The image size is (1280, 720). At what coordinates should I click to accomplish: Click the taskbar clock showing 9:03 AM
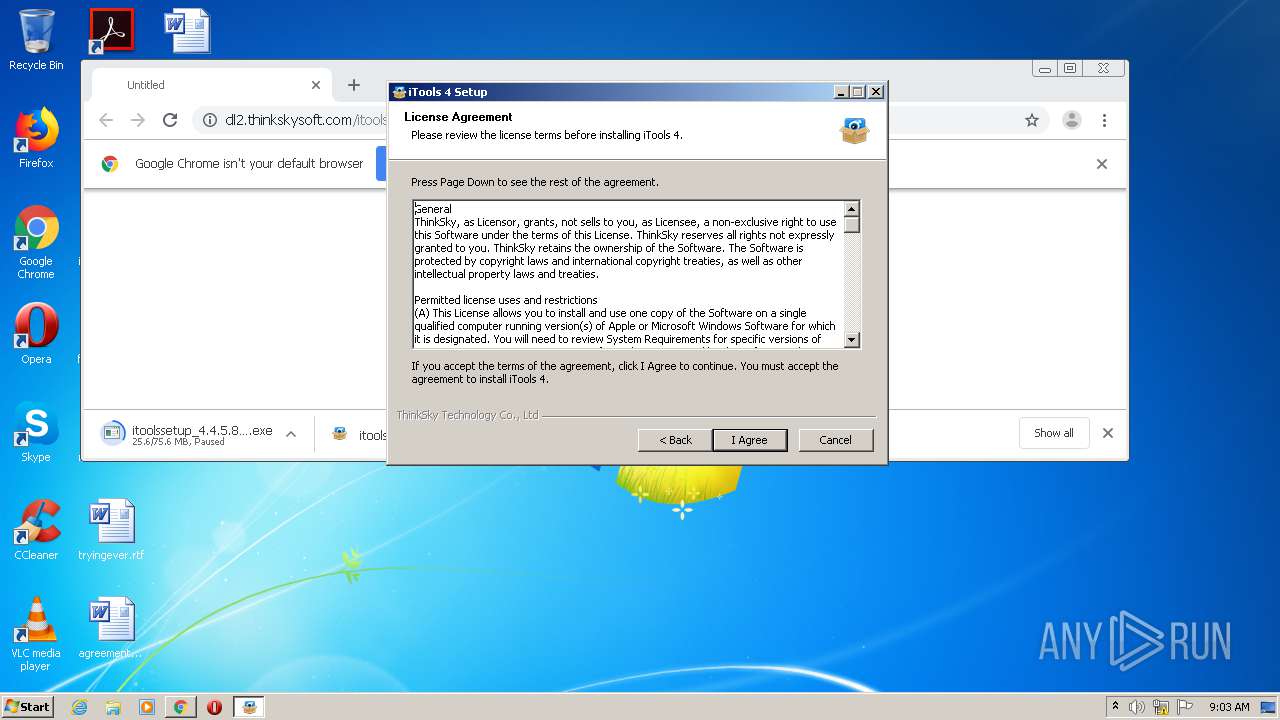click(x=1229, y=707)
